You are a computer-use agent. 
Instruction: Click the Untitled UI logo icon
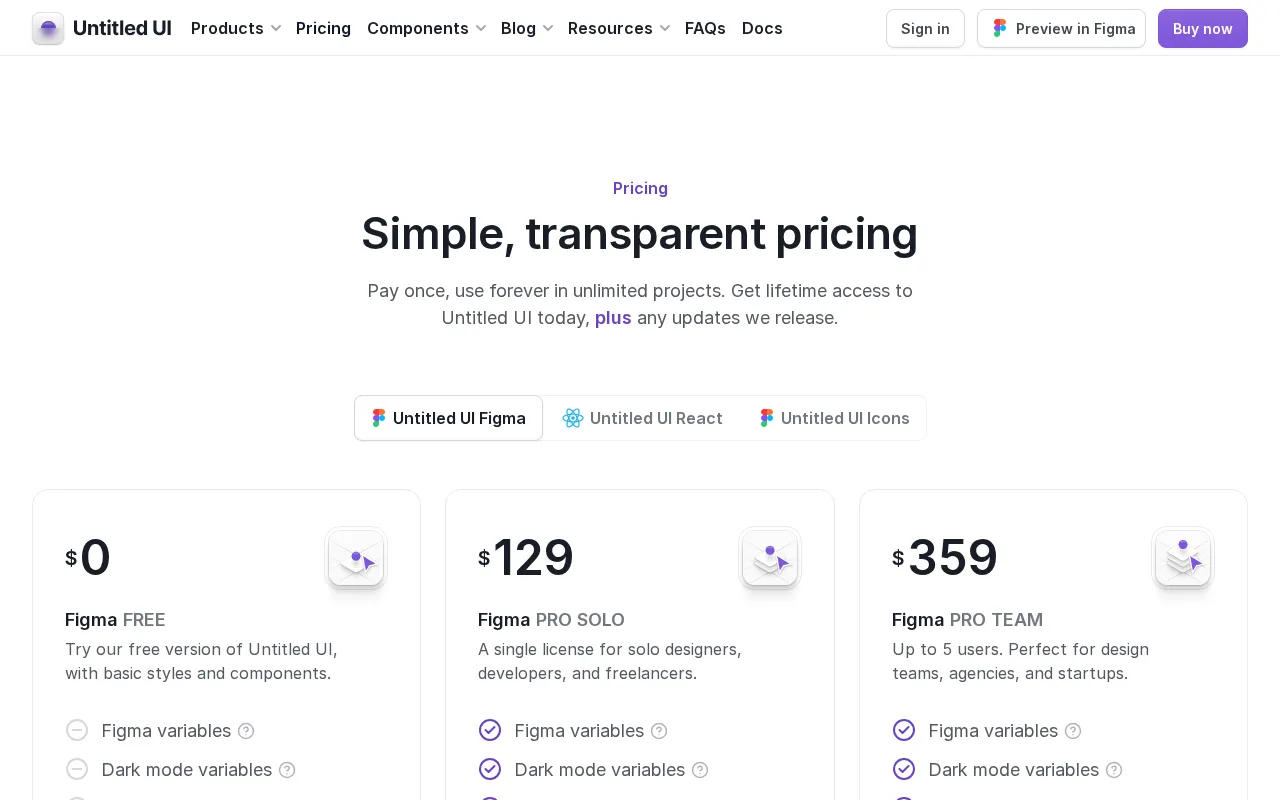pyautogui.click(x=48, y=28)
